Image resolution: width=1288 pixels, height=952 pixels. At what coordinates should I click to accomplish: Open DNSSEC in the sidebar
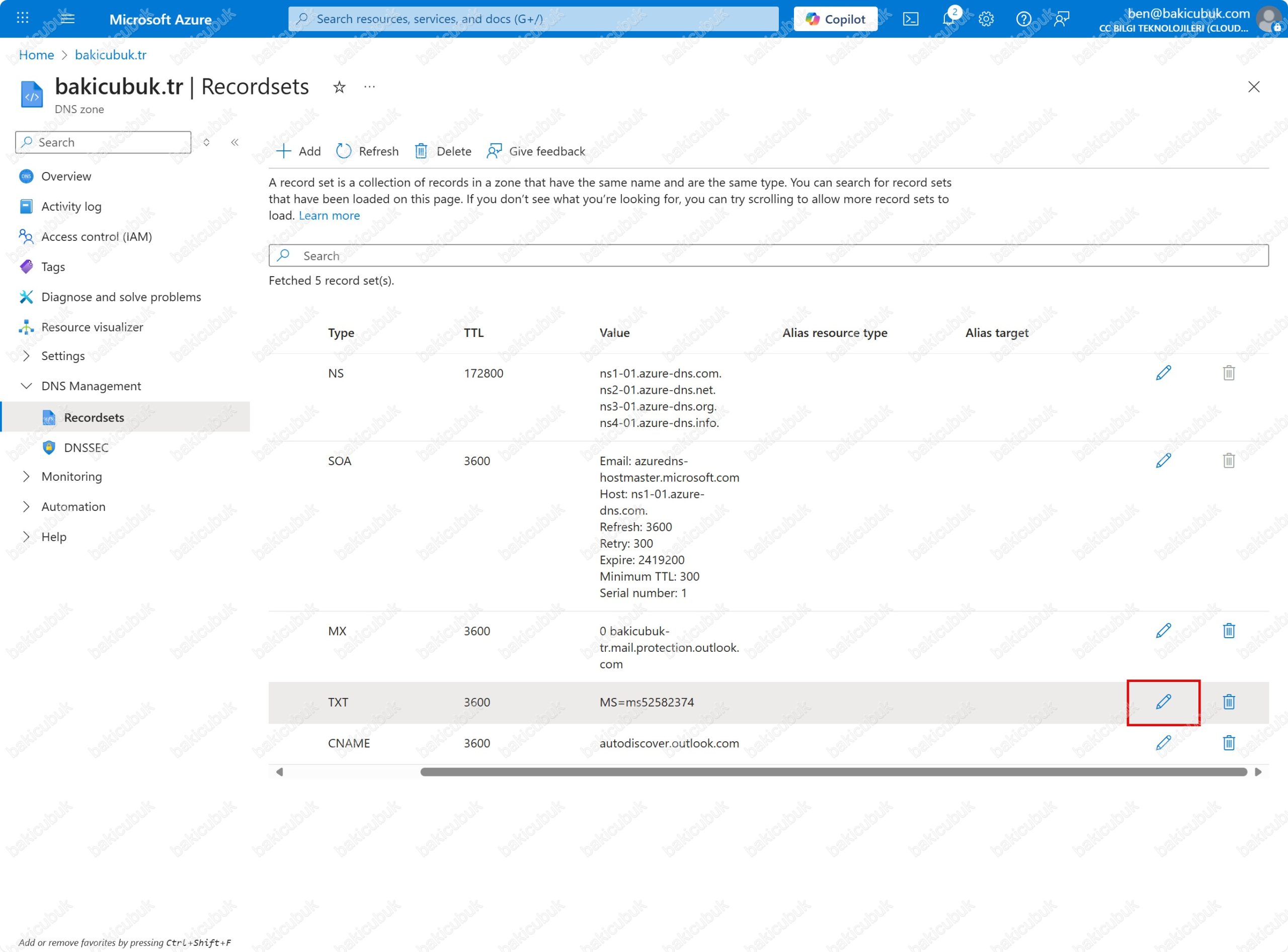click(x=86, y=447)
